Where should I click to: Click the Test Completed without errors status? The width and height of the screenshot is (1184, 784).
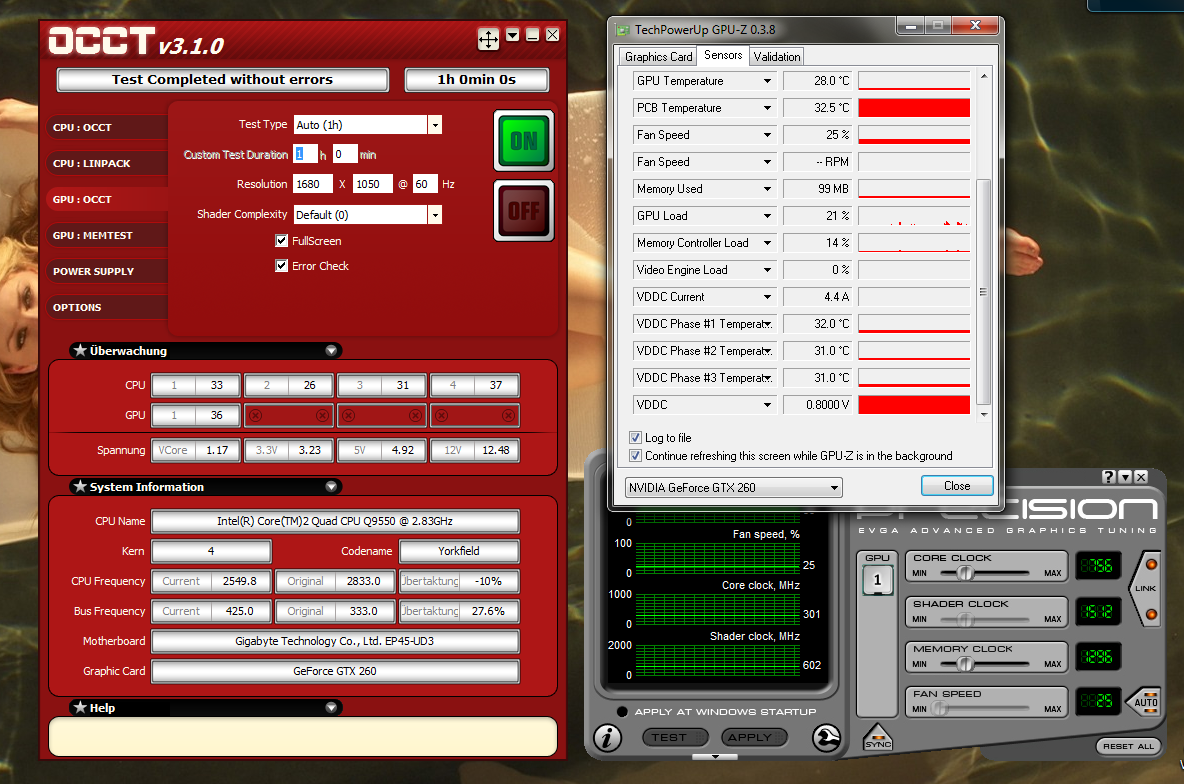point(223,79)
